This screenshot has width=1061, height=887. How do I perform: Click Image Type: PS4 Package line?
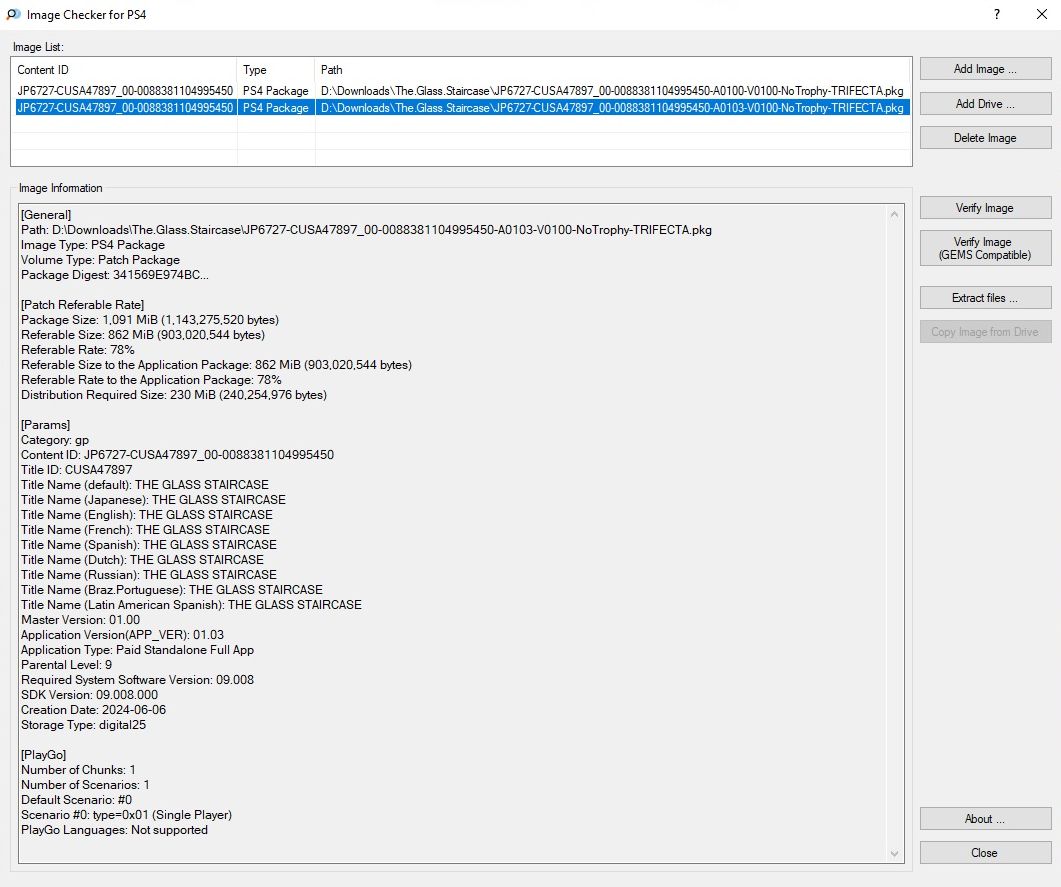point(93,245)
